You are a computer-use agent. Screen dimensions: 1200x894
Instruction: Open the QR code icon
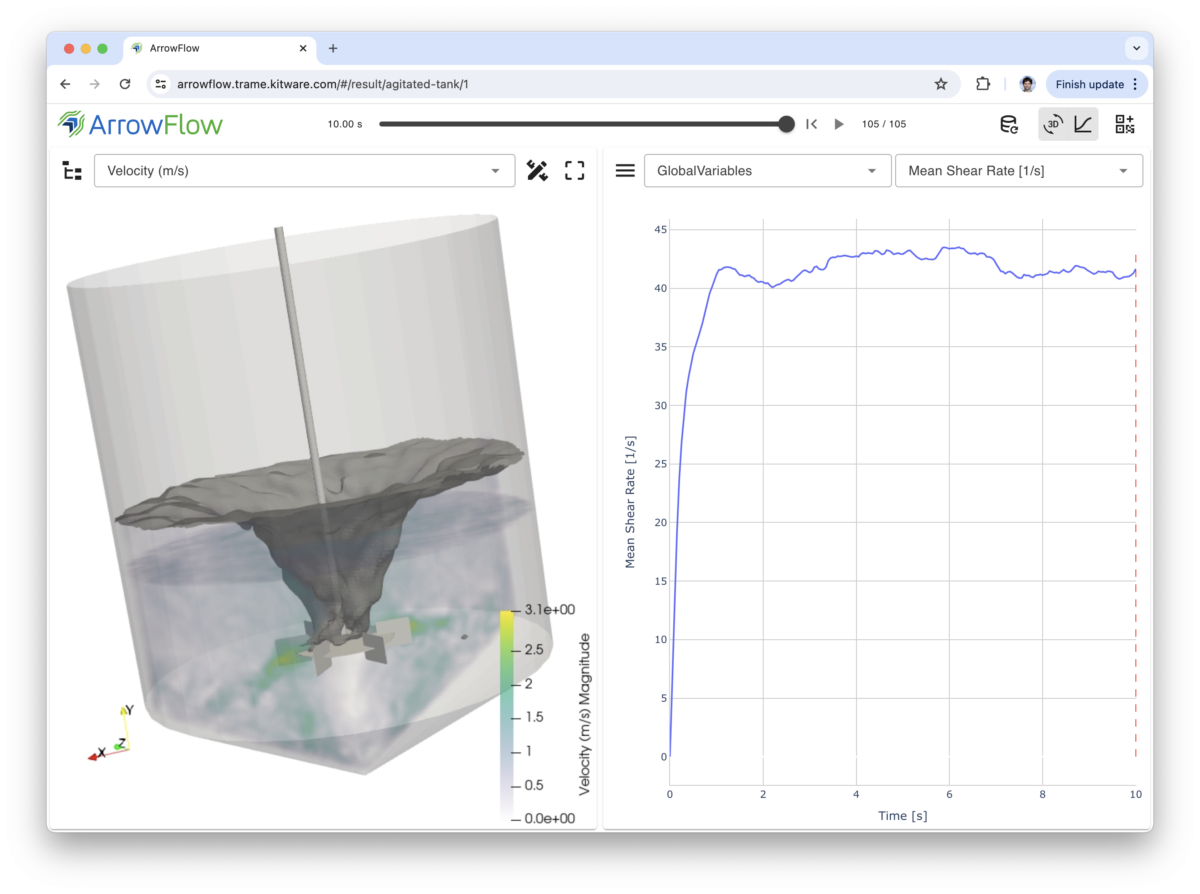click(1125, 124)
